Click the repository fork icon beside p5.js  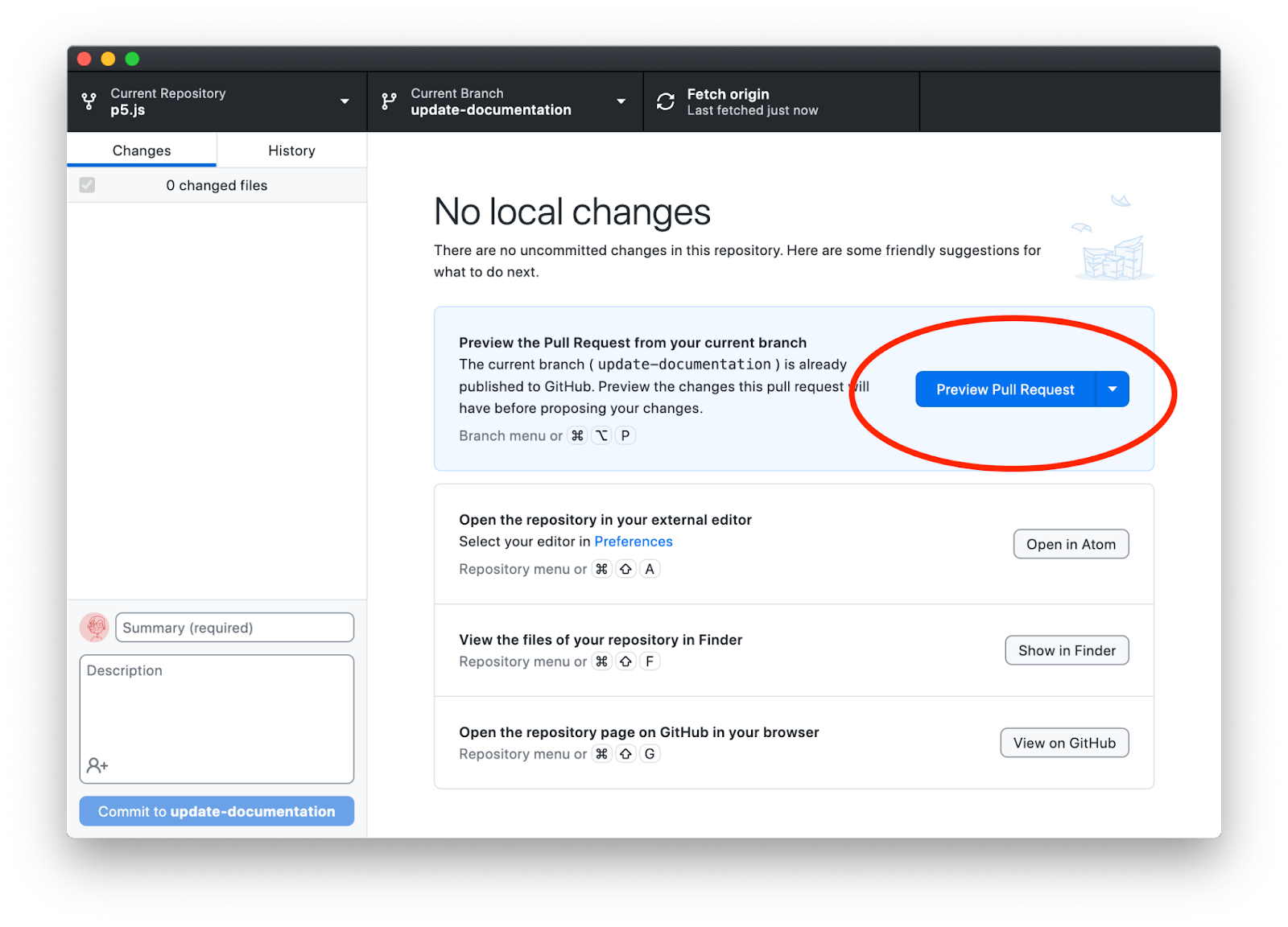point(89,101)
